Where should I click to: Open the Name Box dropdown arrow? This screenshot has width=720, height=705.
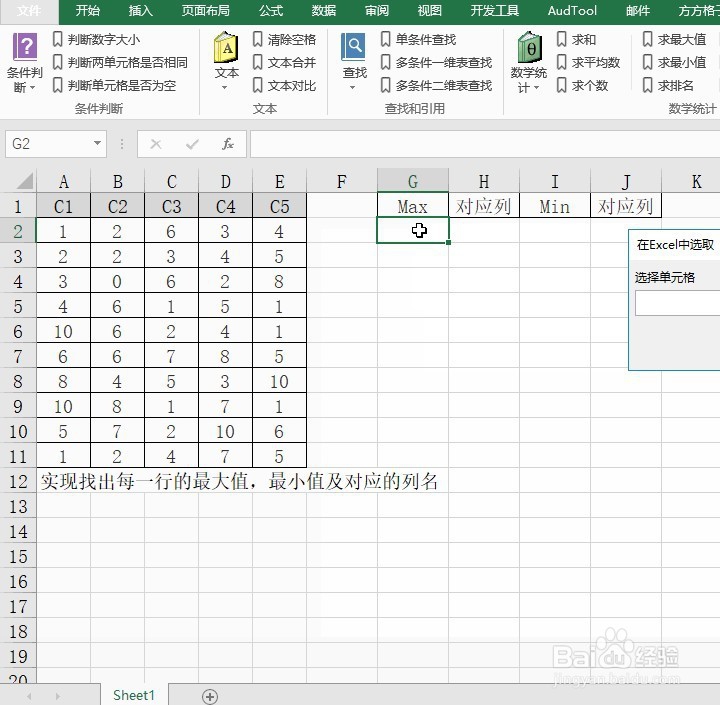click(x=97, y=143)
